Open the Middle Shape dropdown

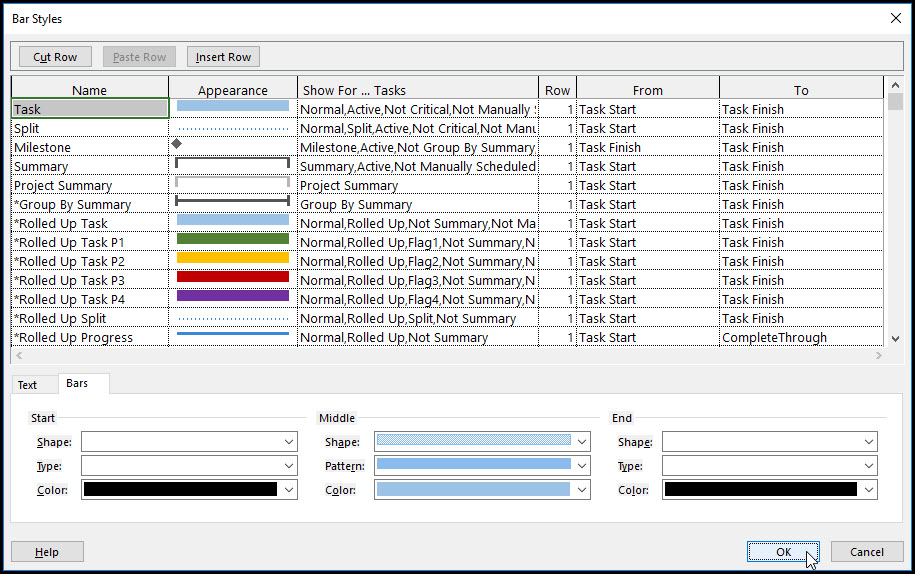click(482, 442)
